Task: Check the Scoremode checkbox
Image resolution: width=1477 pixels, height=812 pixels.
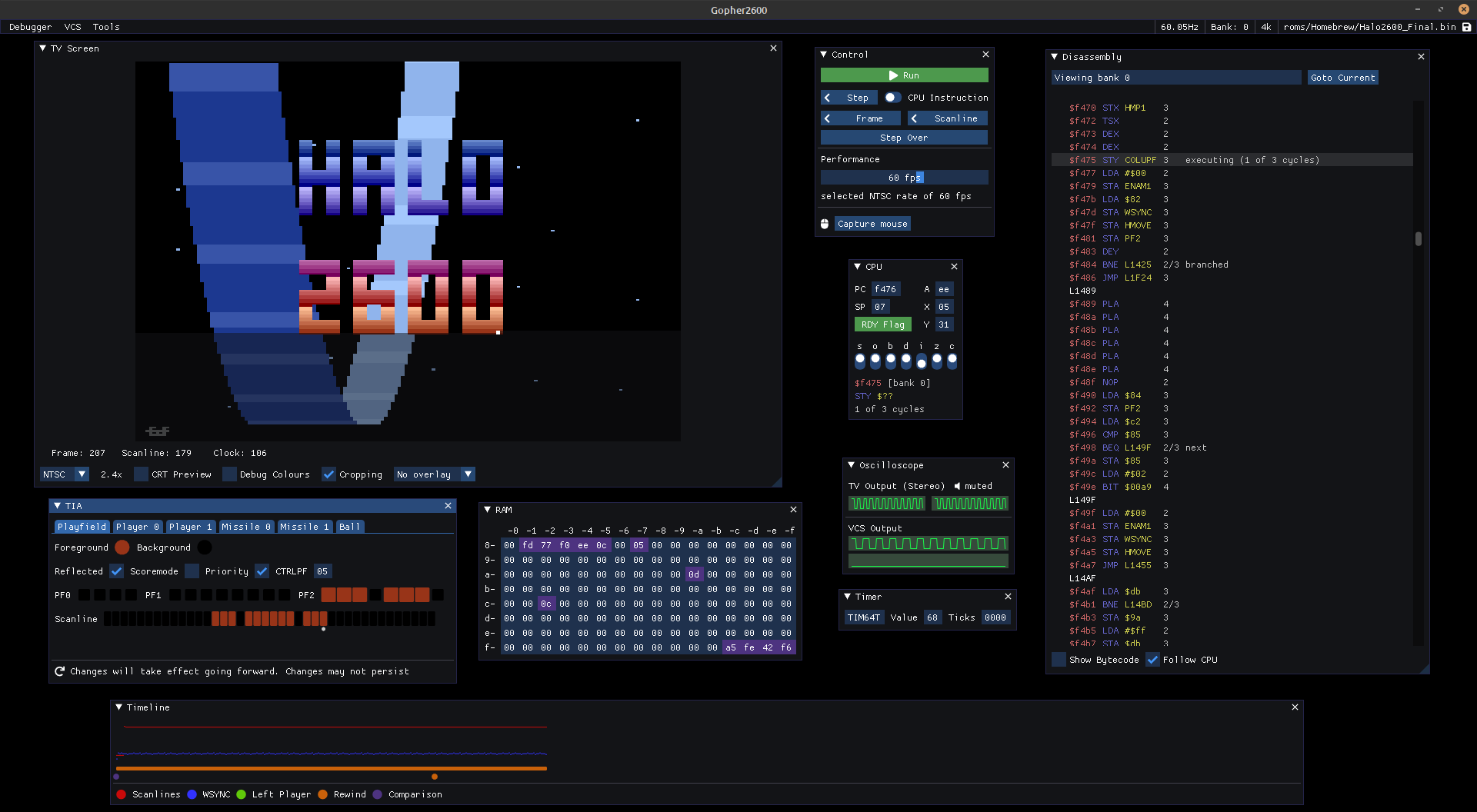Action: pos(192,571)
